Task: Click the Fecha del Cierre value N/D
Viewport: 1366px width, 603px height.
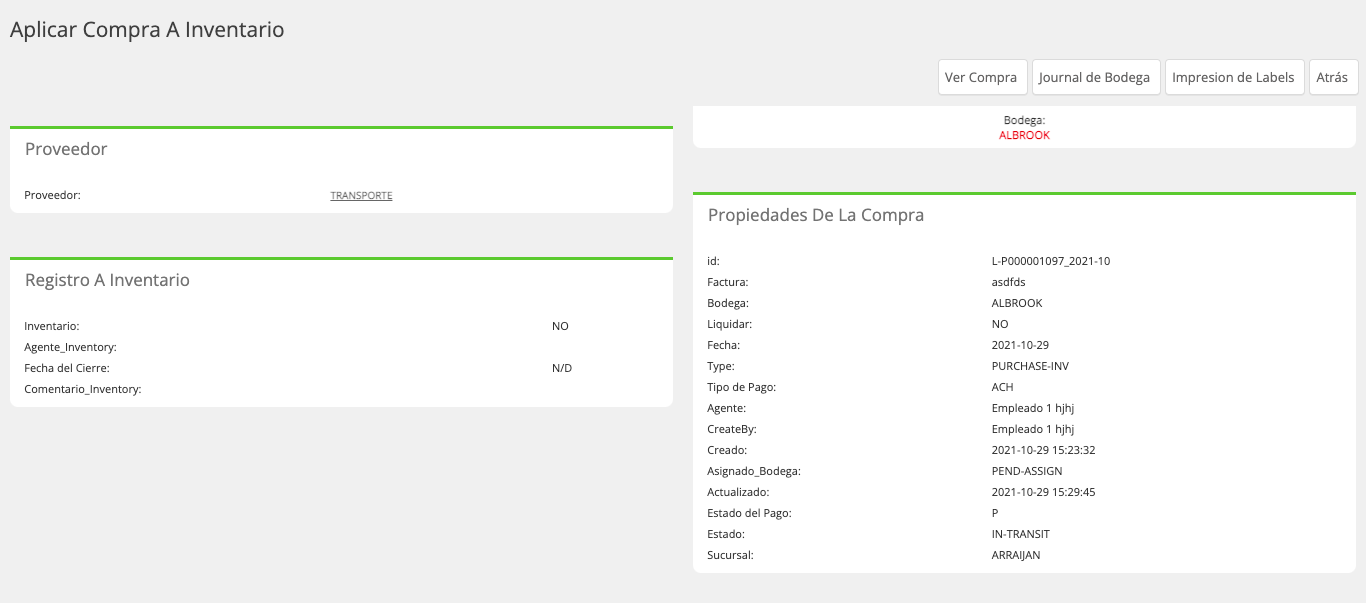Action: [x=562, y=368]
